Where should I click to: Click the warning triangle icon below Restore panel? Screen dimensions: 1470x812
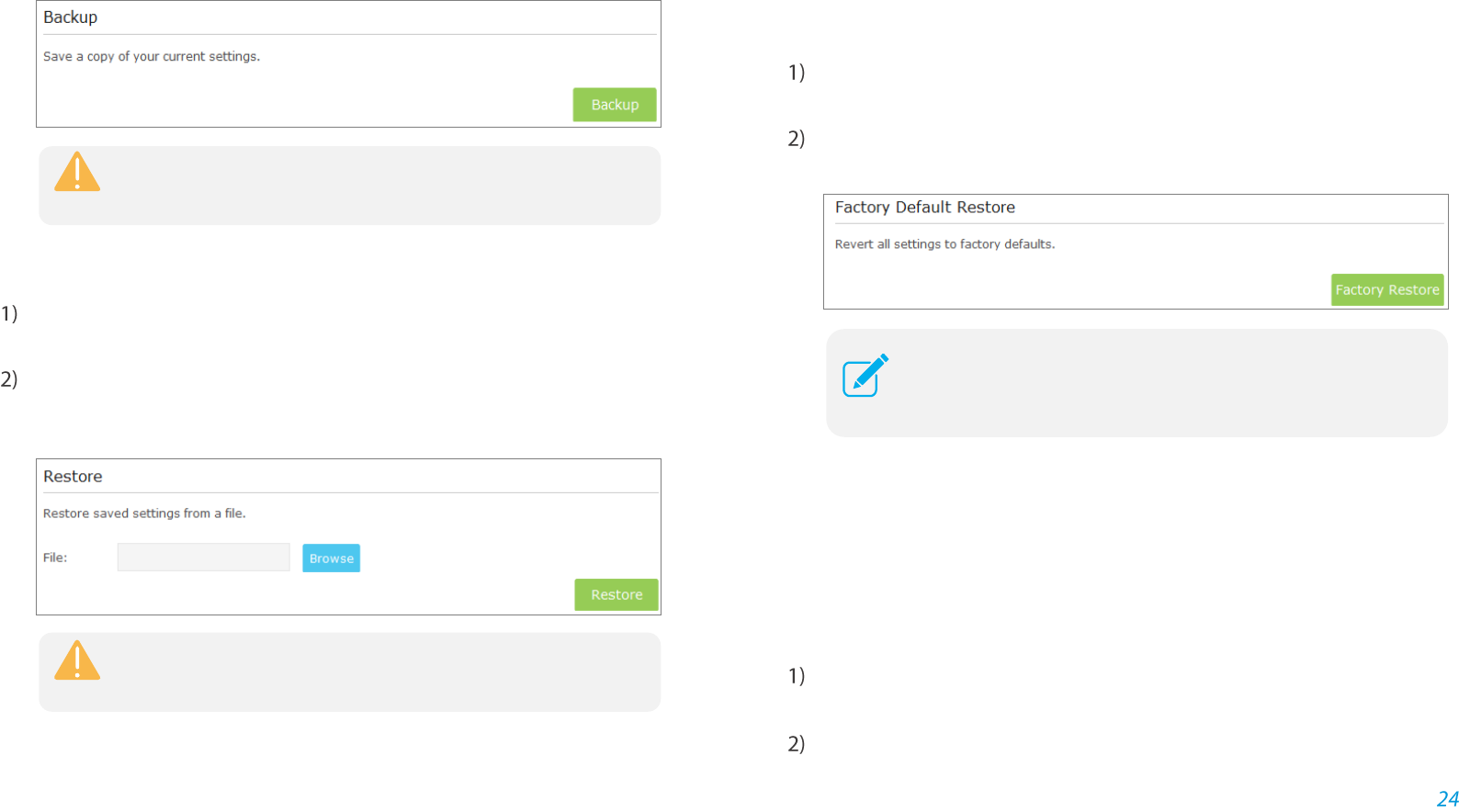pos(77,660)
